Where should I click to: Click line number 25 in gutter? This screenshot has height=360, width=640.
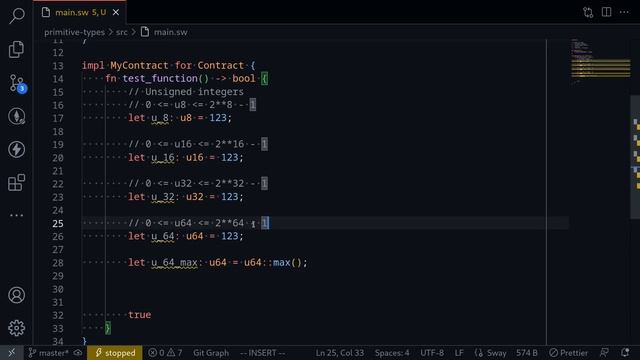pos(58,223)
